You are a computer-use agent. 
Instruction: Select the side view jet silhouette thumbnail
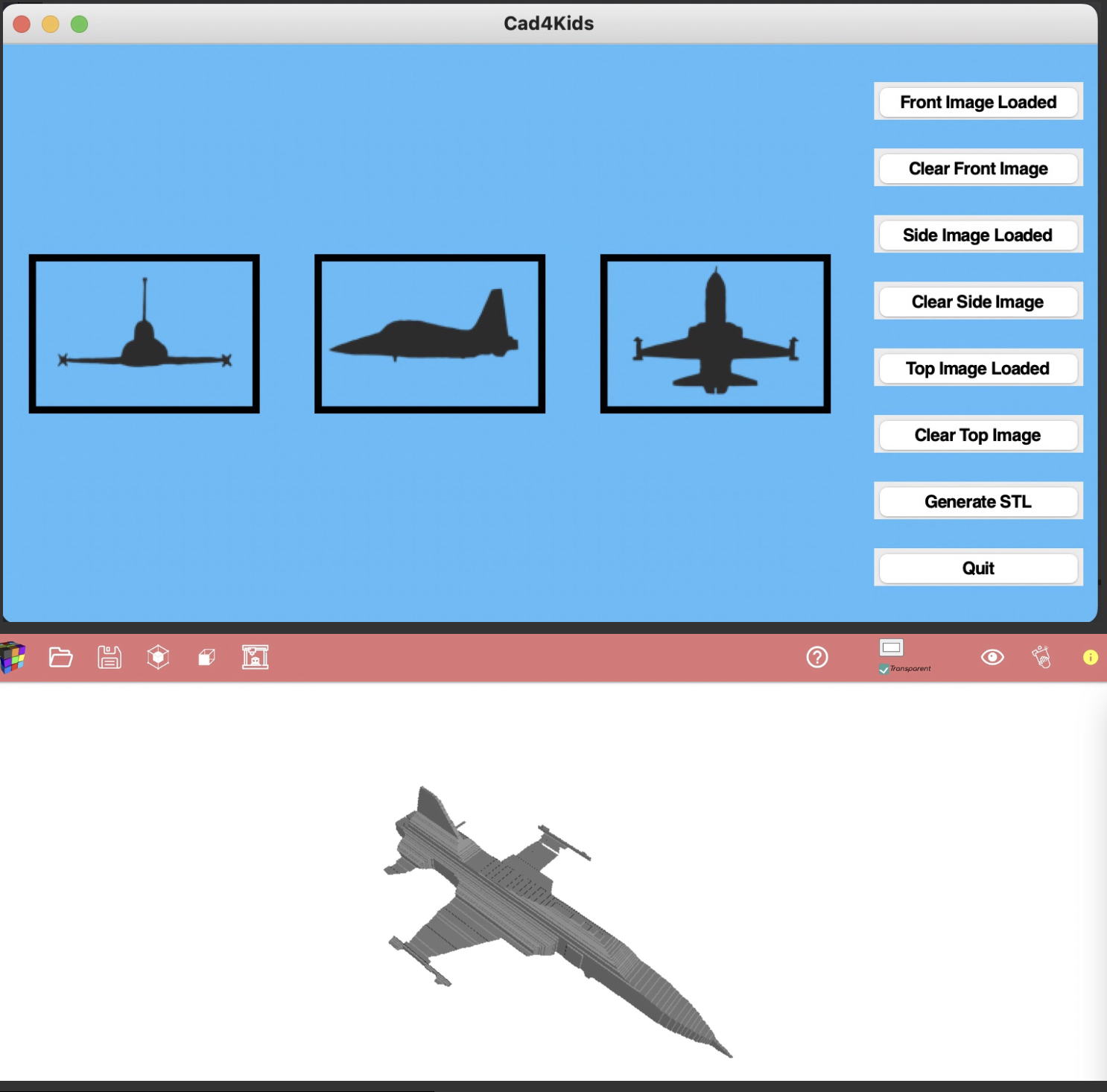pyautogui.click(x=430, y=334)
